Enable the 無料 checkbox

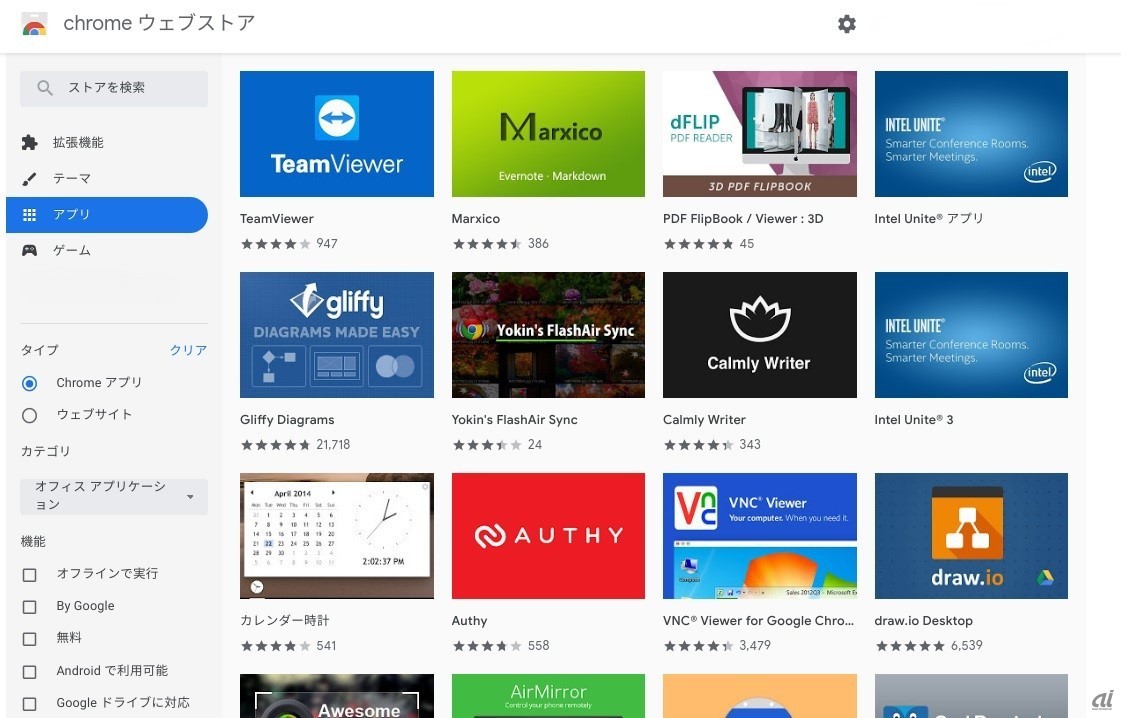click(29, 639)
